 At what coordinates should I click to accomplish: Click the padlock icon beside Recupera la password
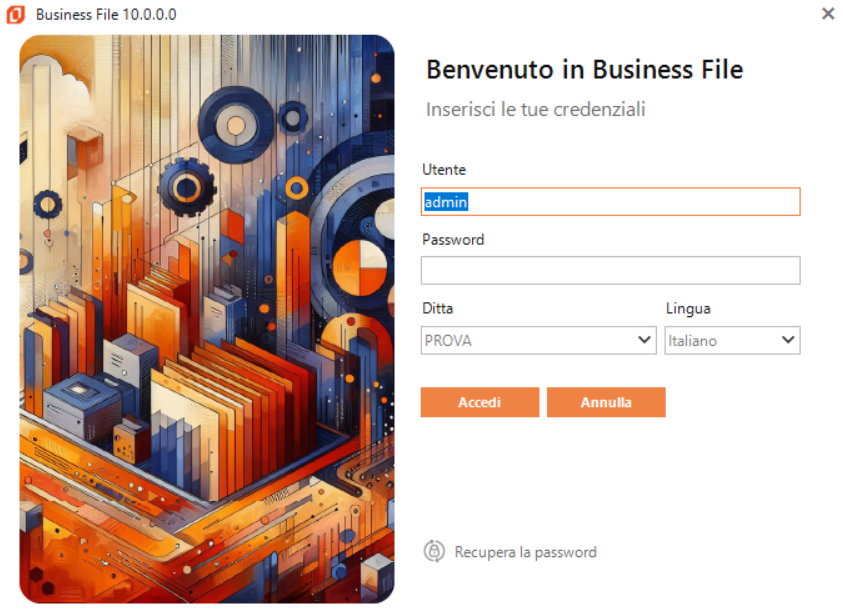[434, 551]
